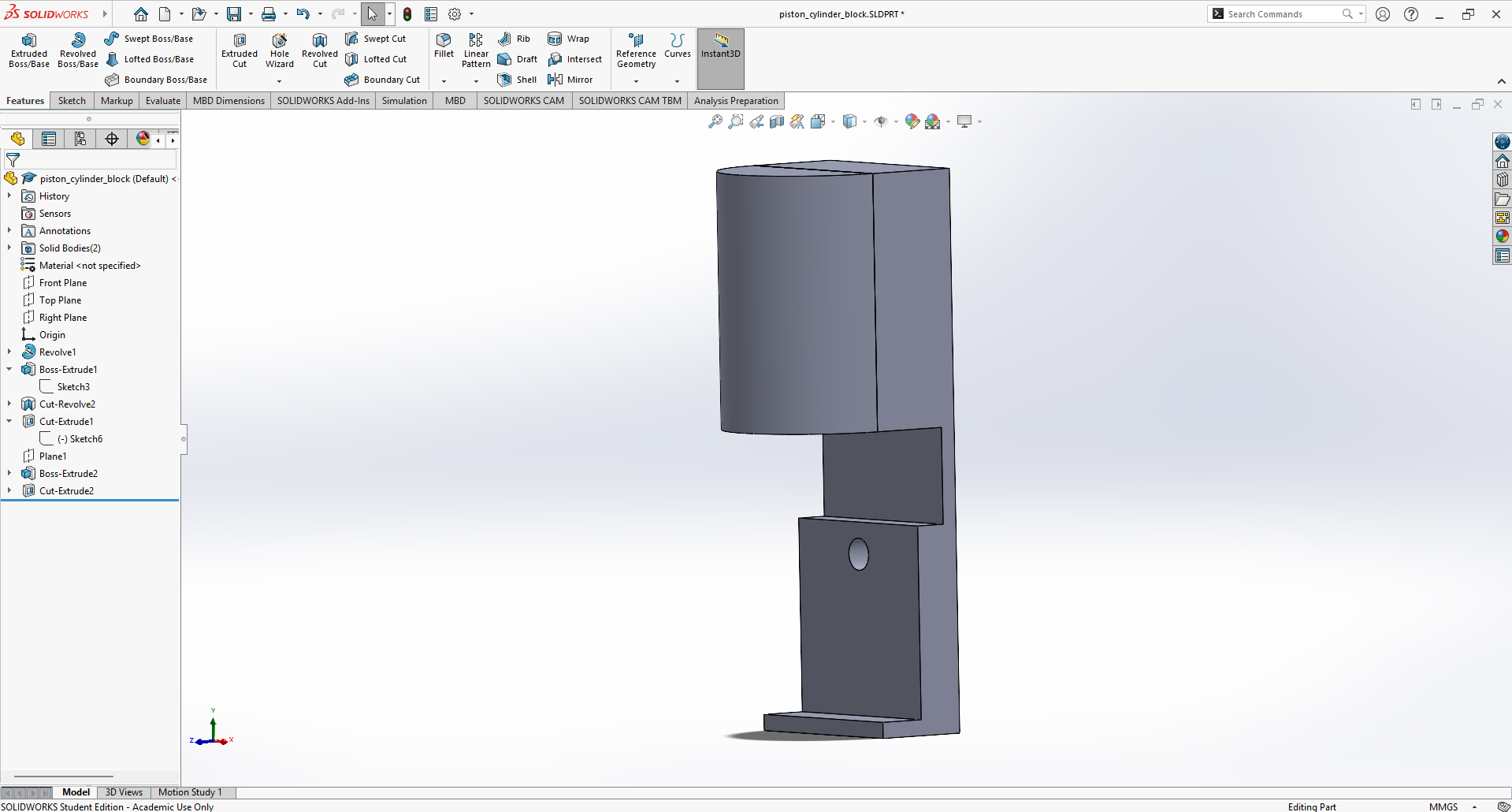Select the Revolved Cut tool
The width and height of the screenshot is (1512, 812).
[x=320, y=50]
